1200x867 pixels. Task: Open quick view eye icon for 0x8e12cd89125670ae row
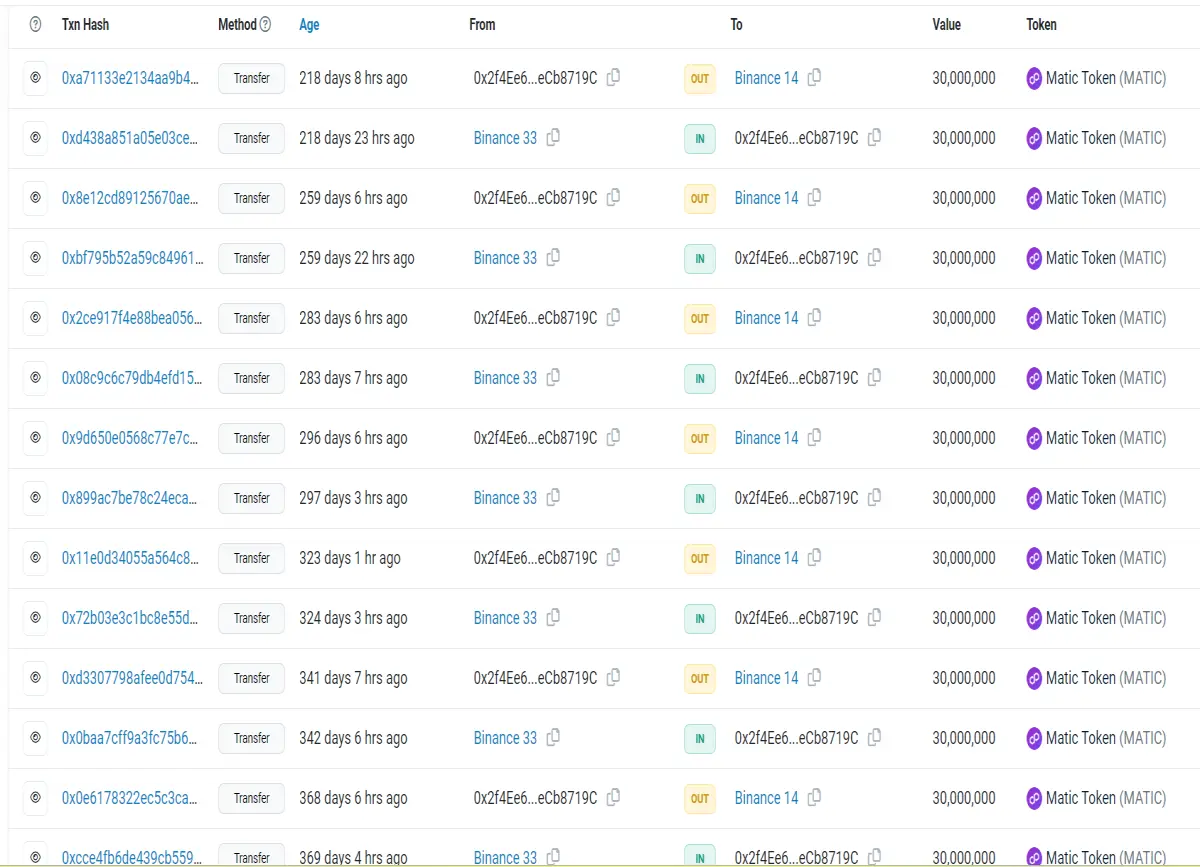(35, 198)
